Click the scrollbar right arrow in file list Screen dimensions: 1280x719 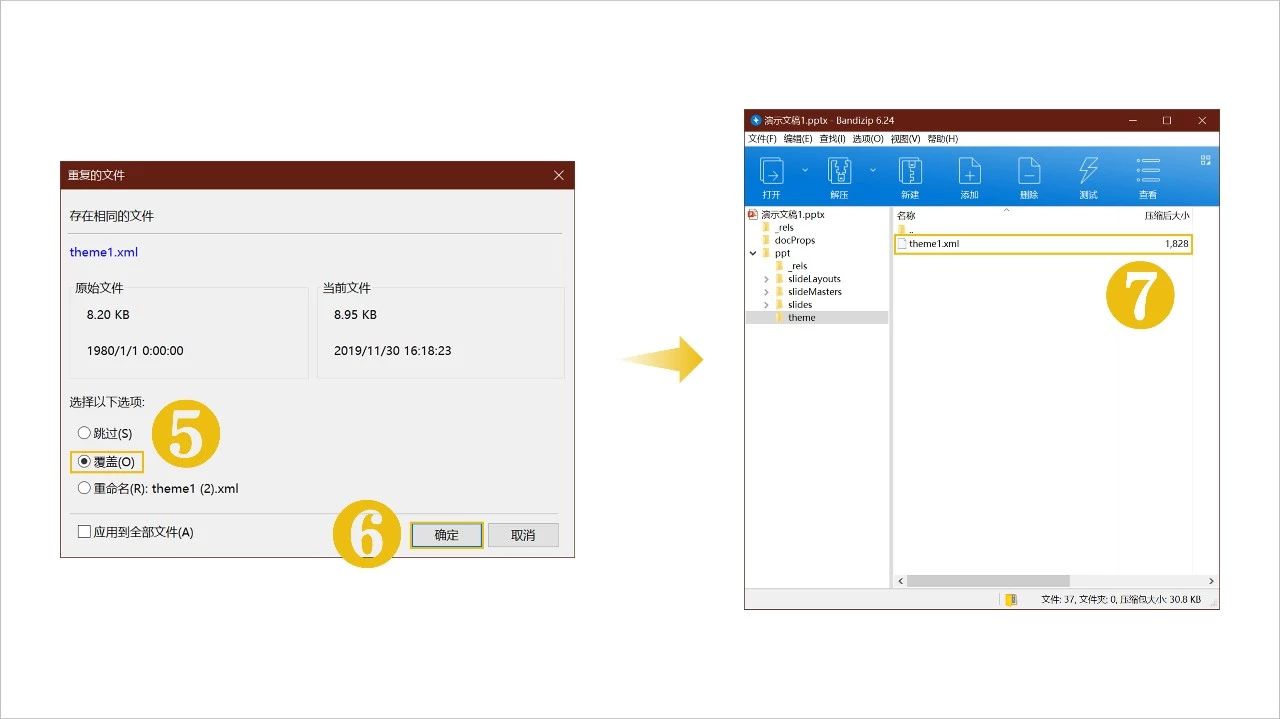click(1211, 581)
